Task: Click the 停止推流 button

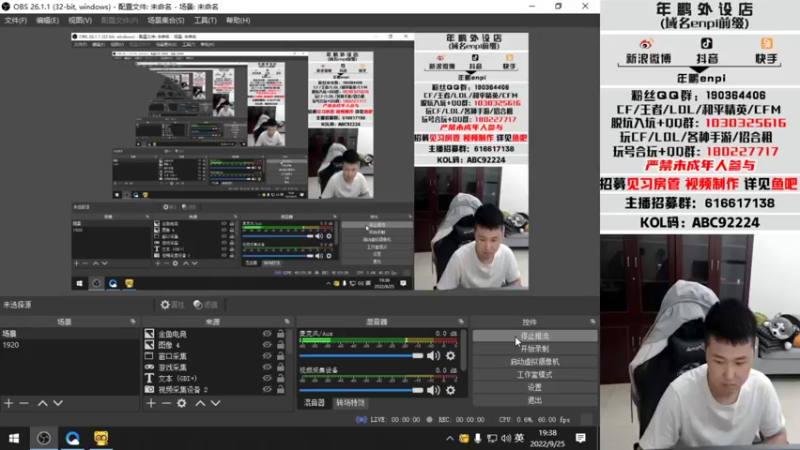Action: [x=535, y=336]
